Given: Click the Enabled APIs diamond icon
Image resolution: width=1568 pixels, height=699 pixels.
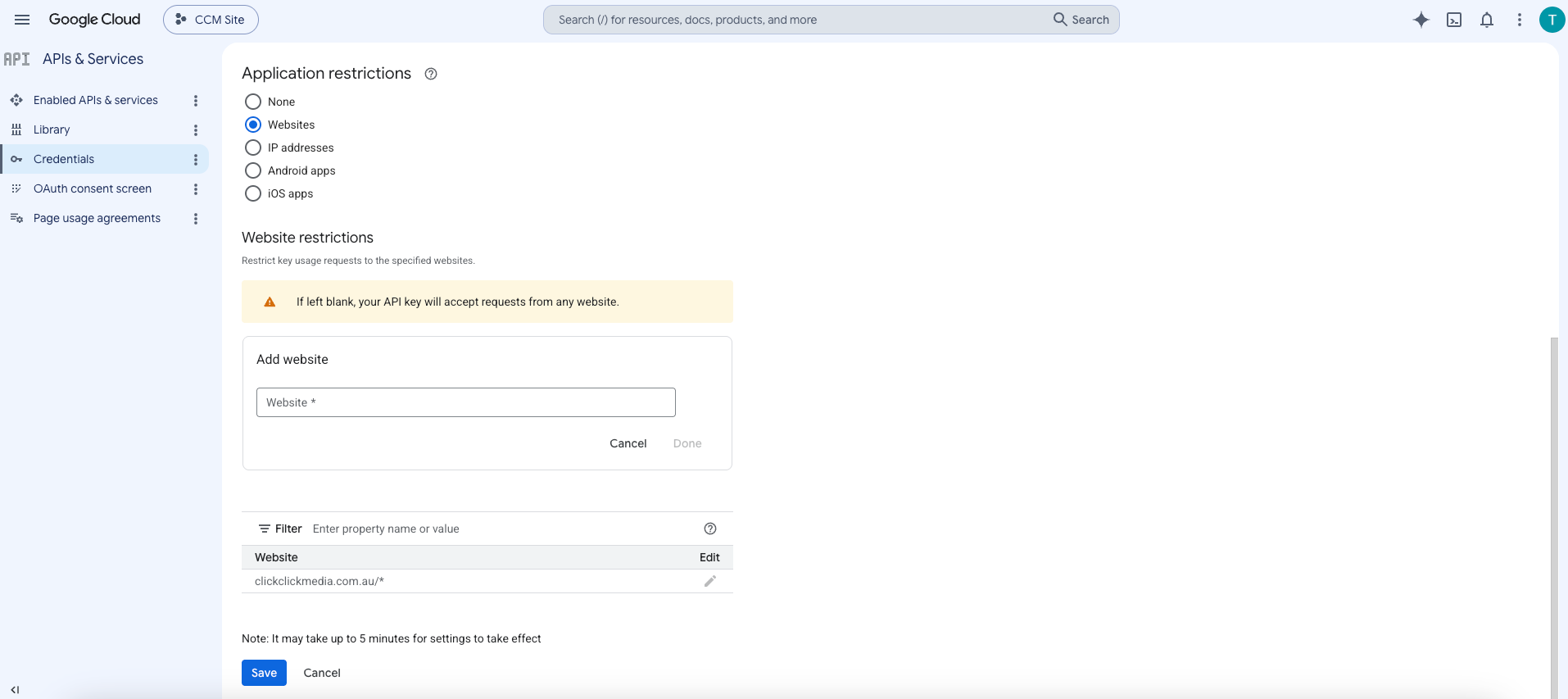Looking at the screenshot, I should click(16, 100).
